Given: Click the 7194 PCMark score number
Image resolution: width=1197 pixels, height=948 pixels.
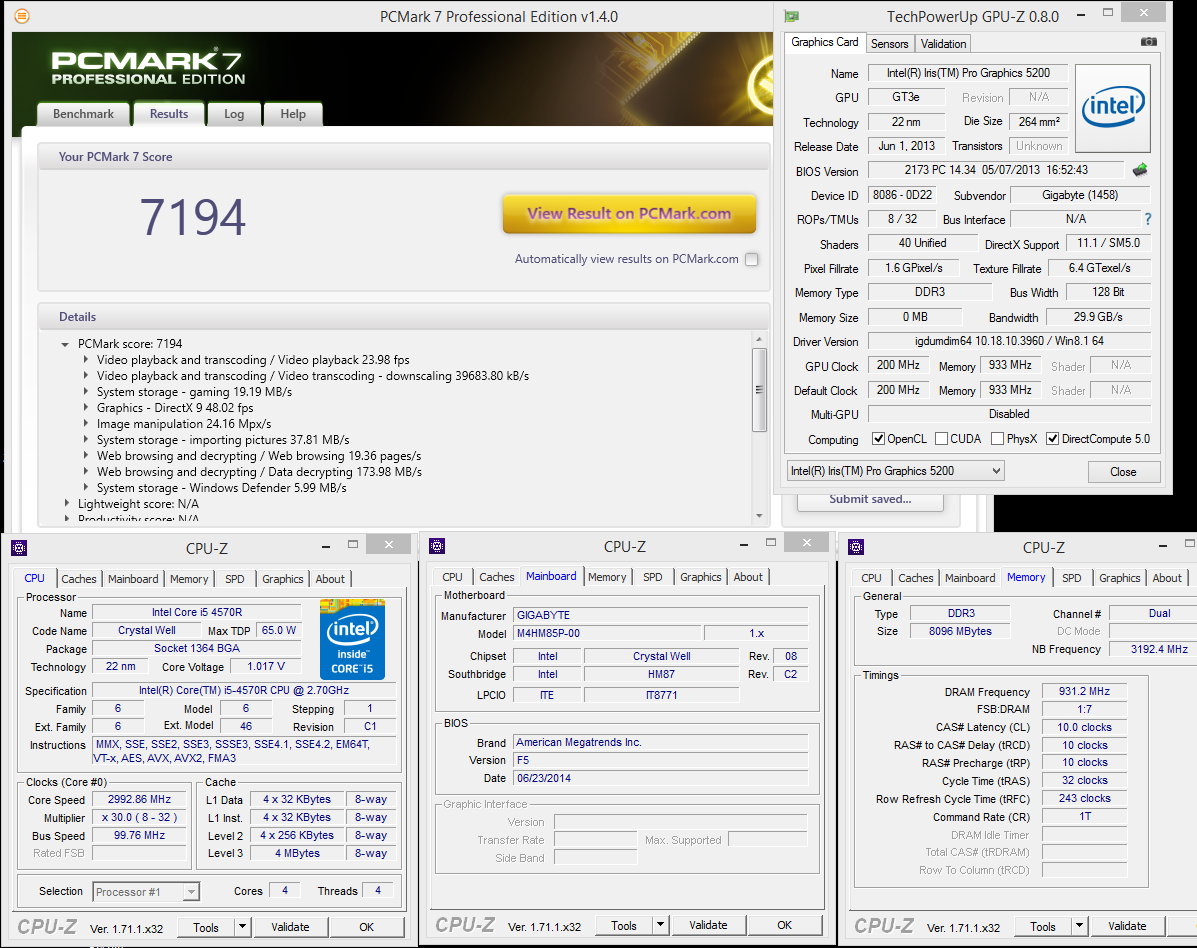Looking at the screenshot, I should point(192,218).
